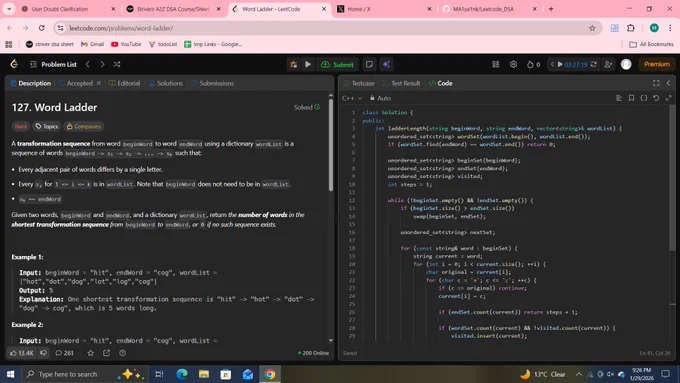The height and width of the screenshot is (383, 680).
Task: Open the Companies expander tag
Action: (x=84, y=126)
